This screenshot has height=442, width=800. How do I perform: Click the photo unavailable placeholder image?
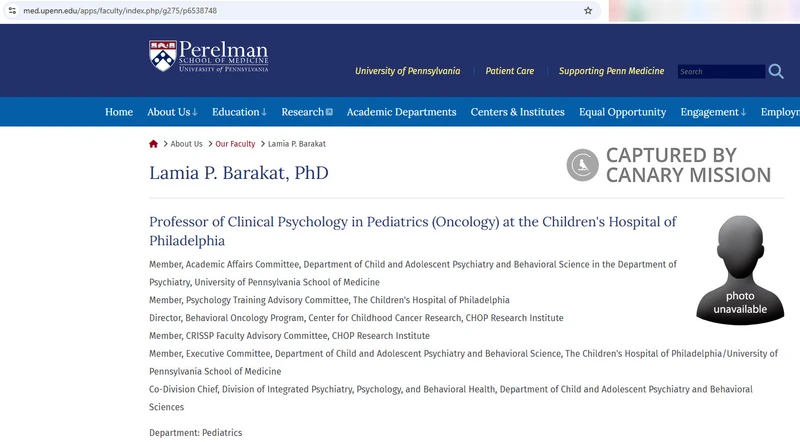pos(740,269)
